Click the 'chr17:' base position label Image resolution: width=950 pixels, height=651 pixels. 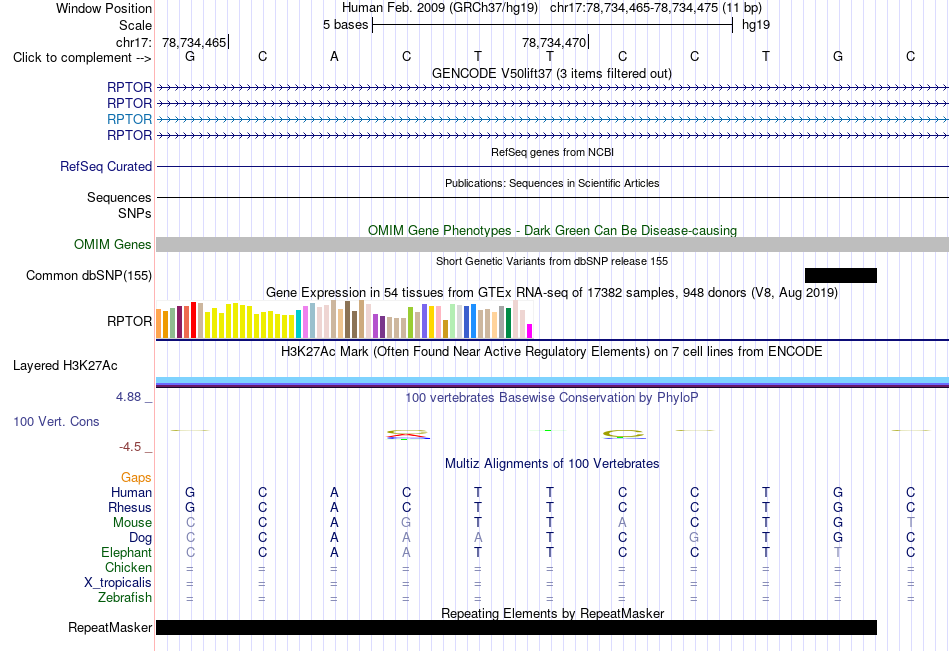(x=133, y=42)
